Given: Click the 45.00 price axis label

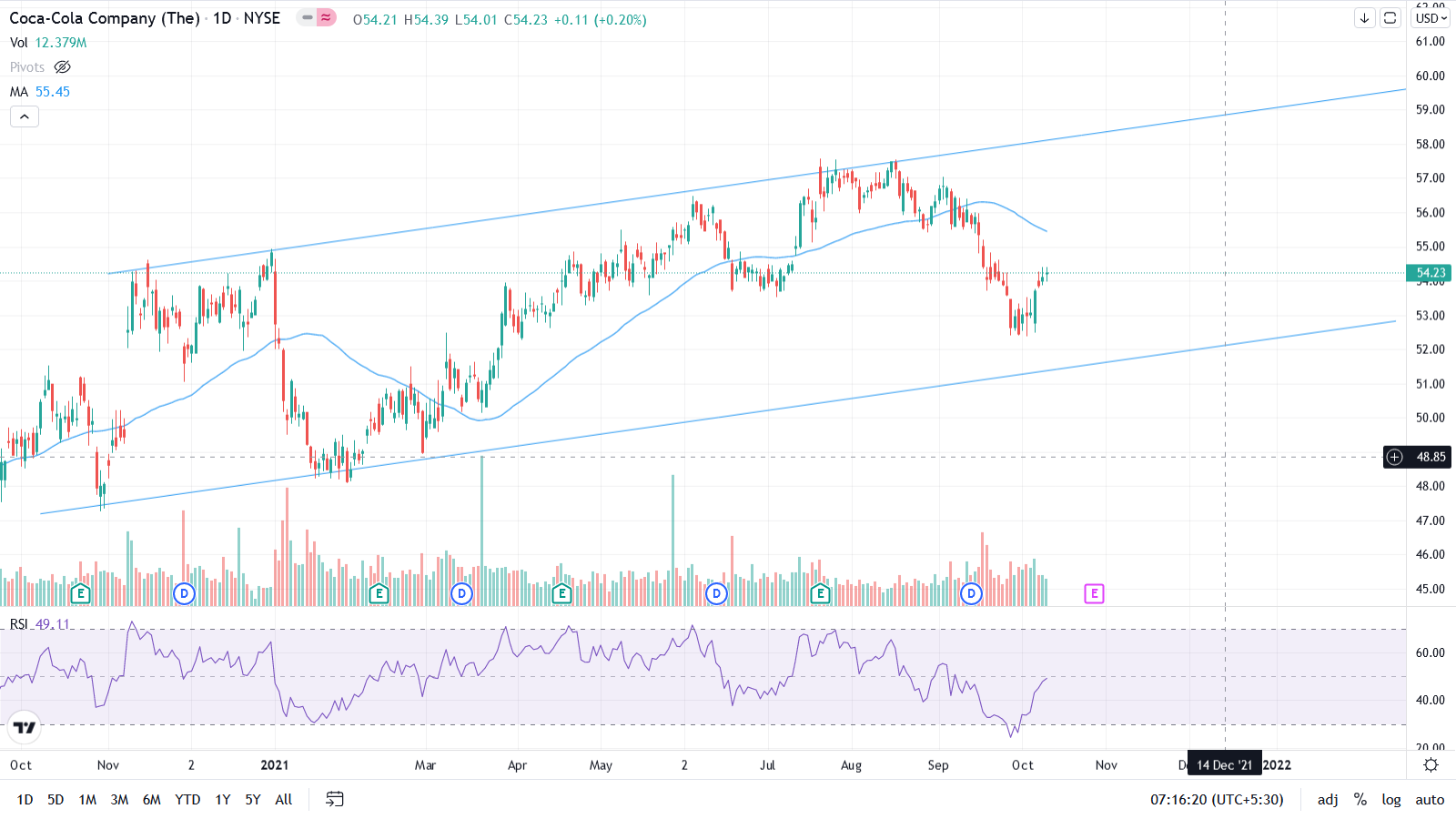Looking at the screenshot, I should (x=1431, y=589).
